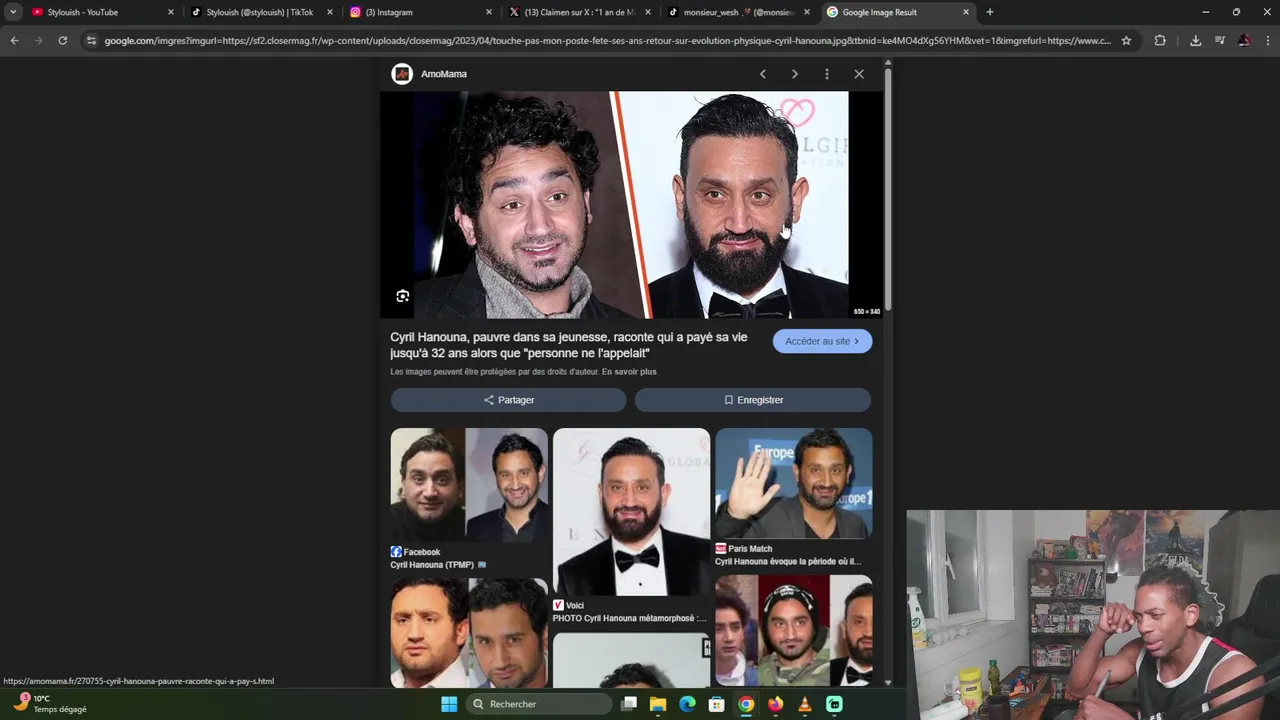Show the previous image result
The width and height of the screenshot is (1280, 720).
(763, 74)
